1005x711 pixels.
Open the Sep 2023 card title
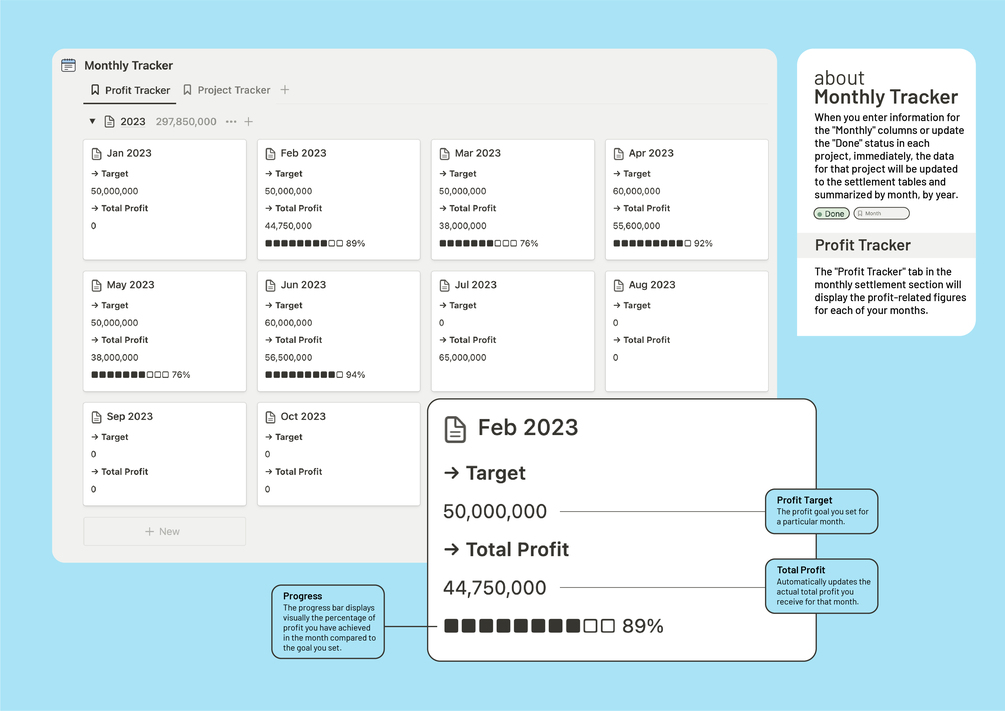[129, 416]
